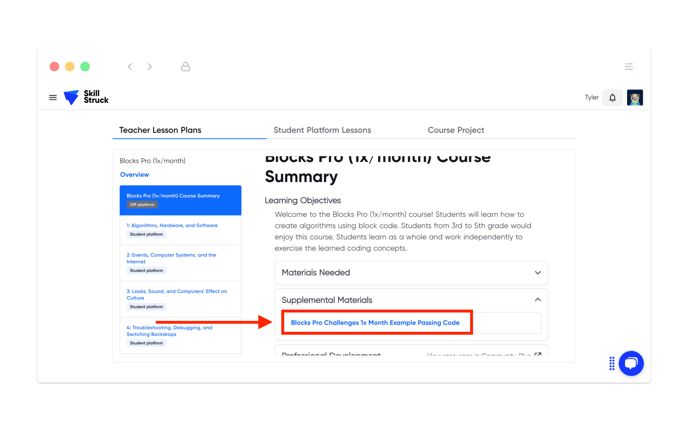Image resolution: width=688 pixels, height=430 pixels.
Task: Expand the Materials Needed section
Action: [411, 272]
